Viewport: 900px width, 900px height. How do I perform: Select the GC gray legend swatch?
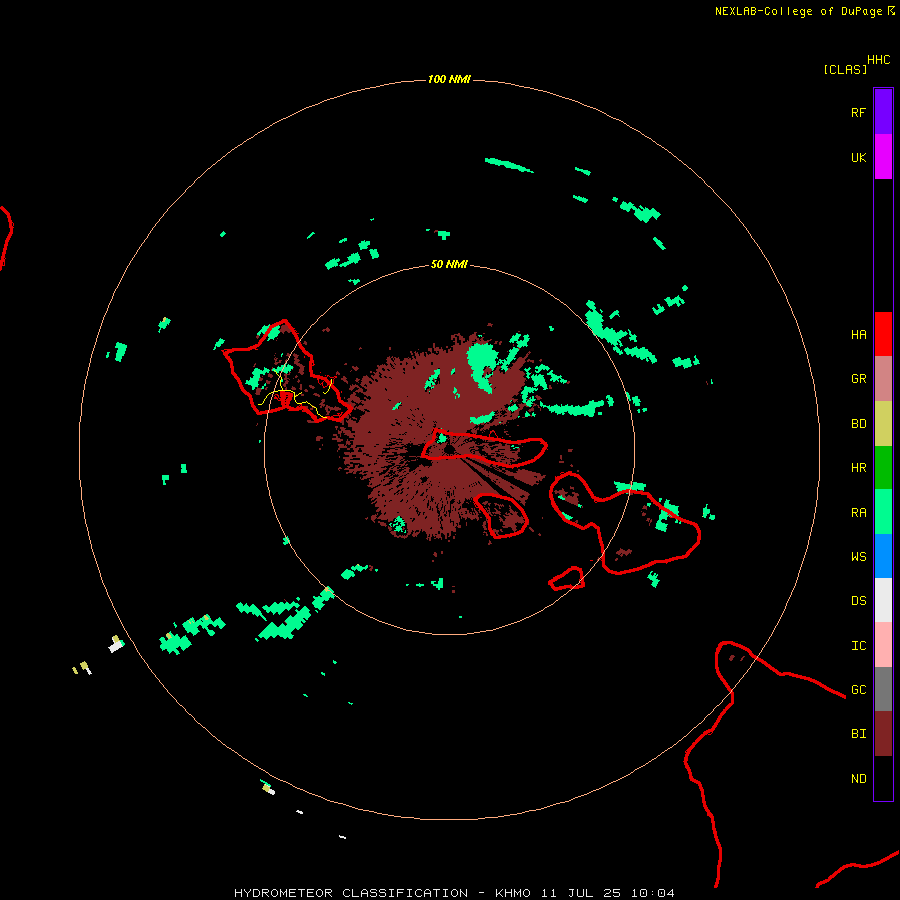click(883, 689)
